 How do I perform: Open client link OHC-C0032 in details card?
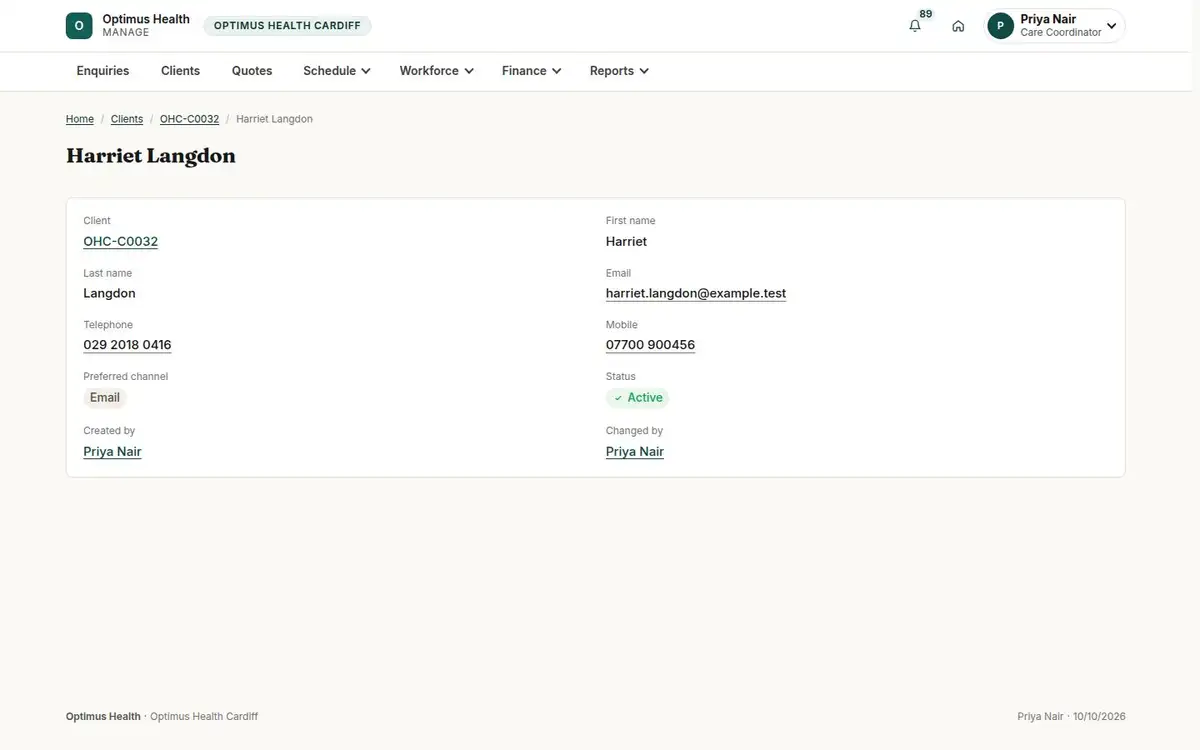click(121, 242)
